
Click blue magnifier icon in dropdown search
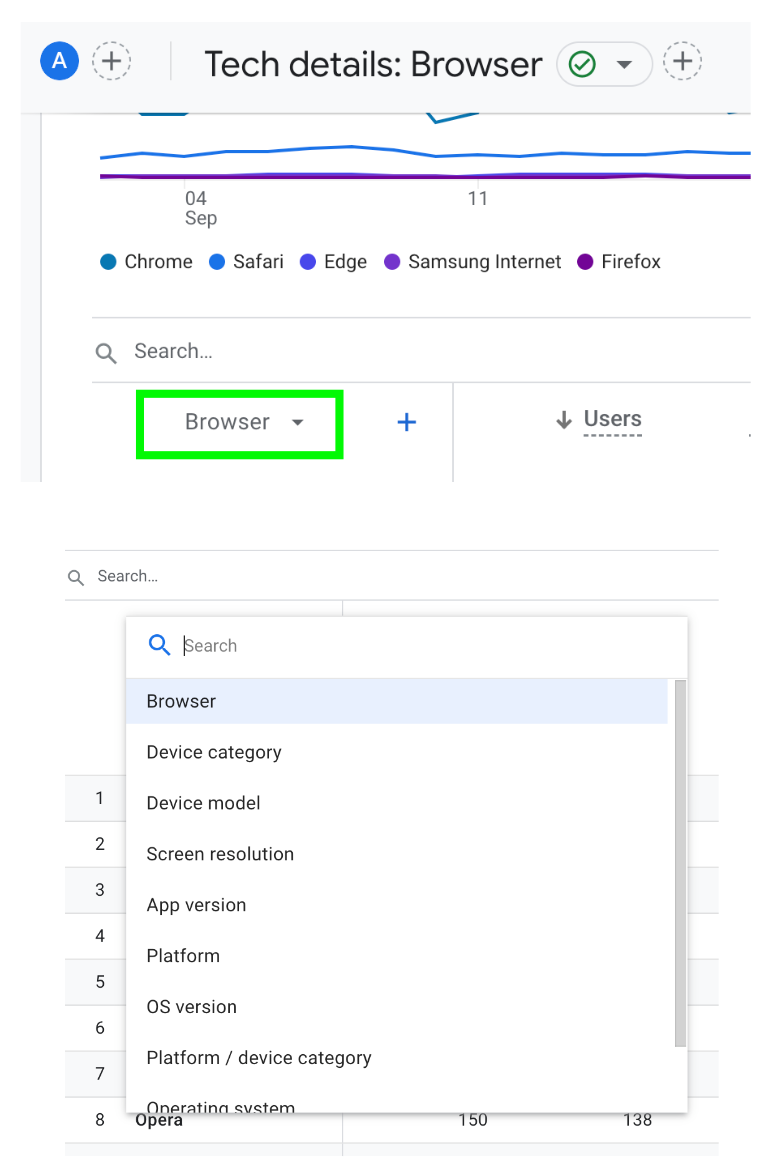tap(160, 644)
